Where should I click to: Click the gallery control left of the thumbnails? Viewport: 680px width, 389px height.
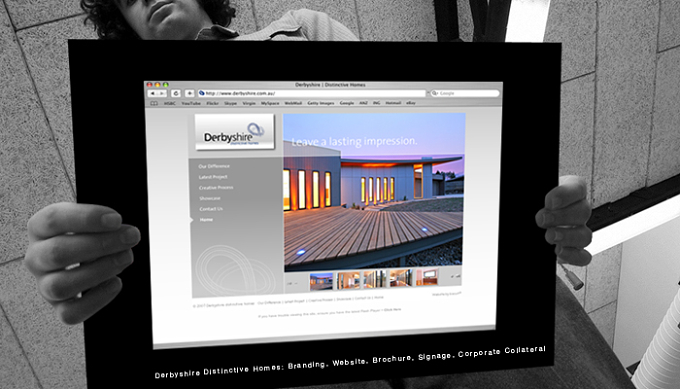(x=292, y=284)
